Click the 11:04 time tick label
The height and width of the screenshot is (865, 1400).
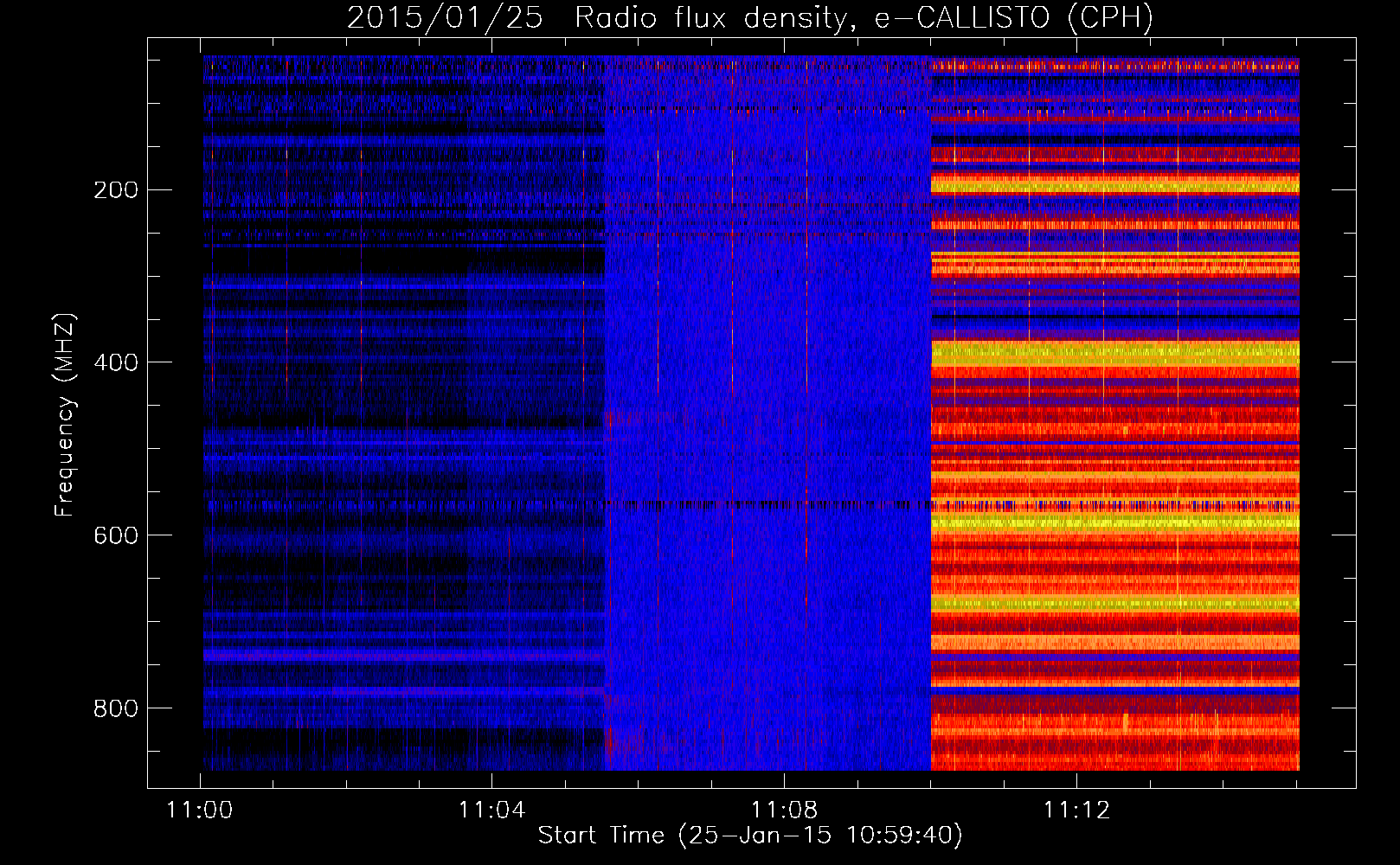pyautogui.click(x=492, y=810)
